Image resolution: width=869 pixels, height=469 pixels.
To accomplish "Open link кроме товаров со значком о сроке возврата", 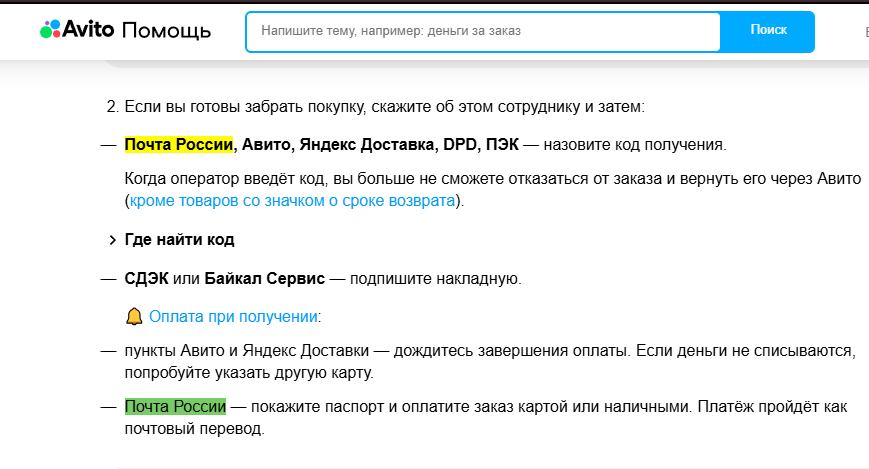I will pos(292,201).
